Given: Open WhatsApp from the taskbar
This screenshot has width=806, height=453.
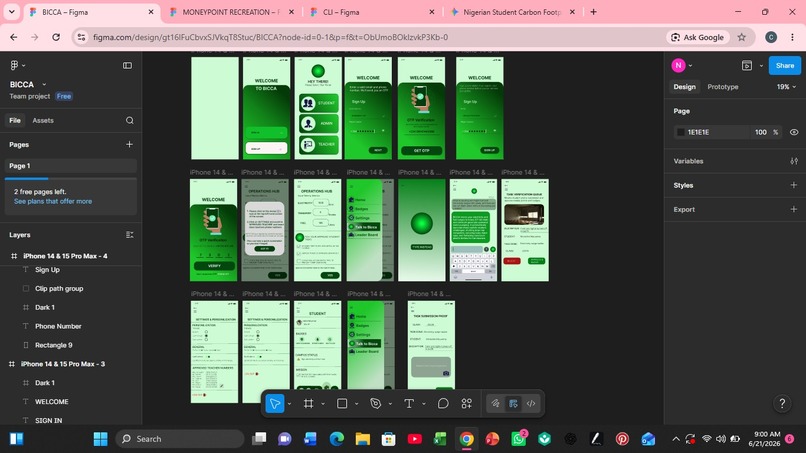Looking at the screenshot, I should coord(519,439).
